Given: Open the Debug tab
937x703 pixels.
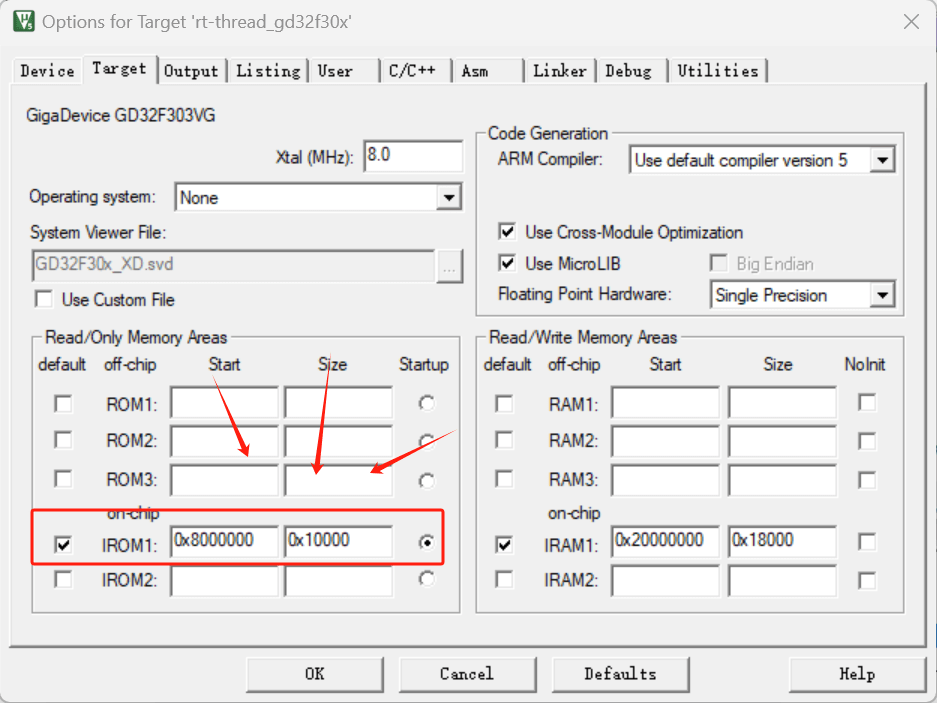Looking at the screenshot, I should pos(628,71).
